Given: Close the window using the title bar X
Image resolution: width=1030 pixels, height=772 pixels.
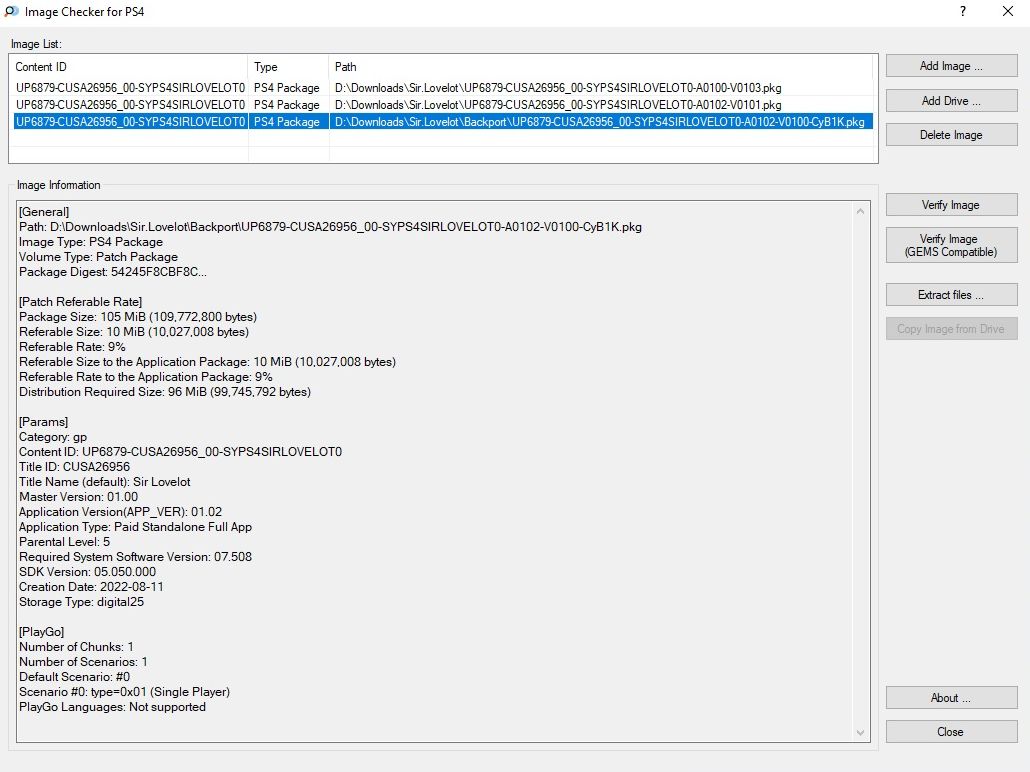Looking at the screenshot, I should (1007, 13).
